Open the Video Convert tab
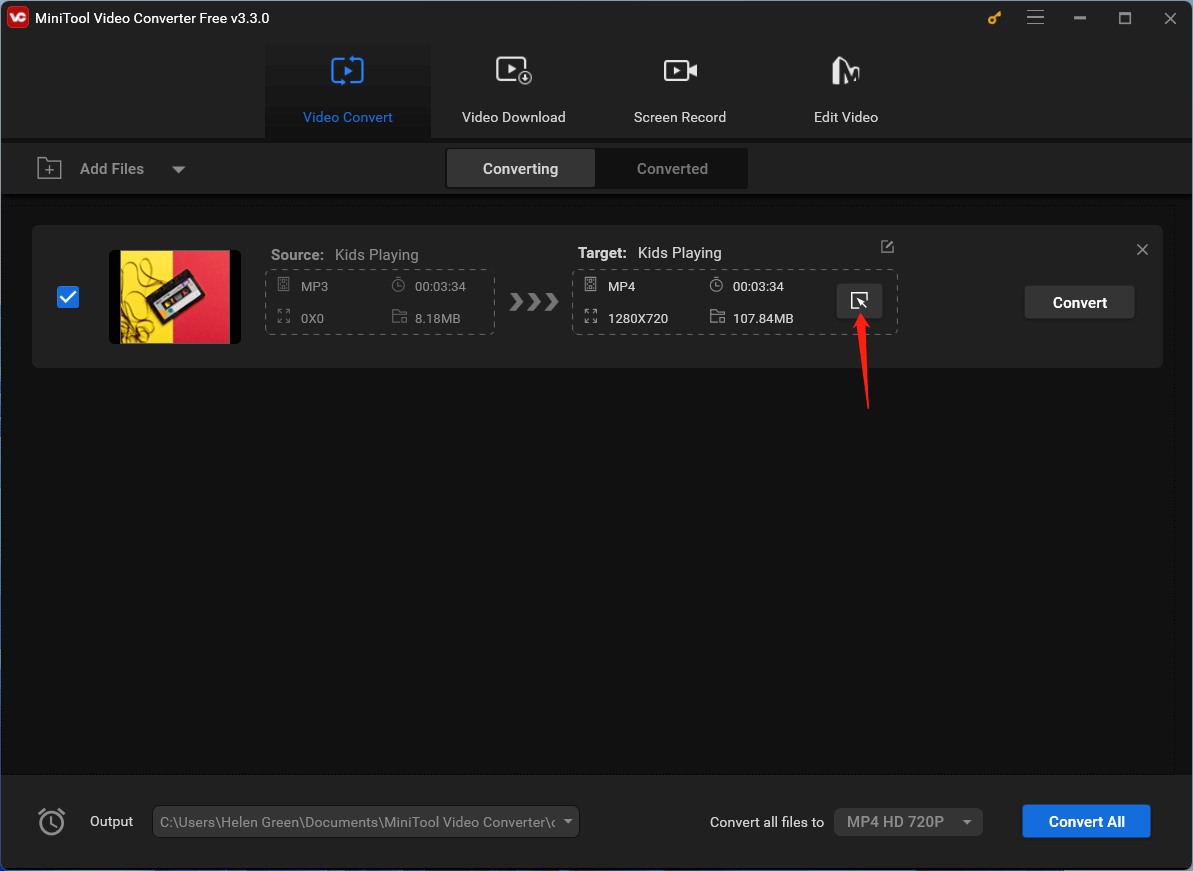Viewport: 1193px width, 871px height. click(348, 91)
